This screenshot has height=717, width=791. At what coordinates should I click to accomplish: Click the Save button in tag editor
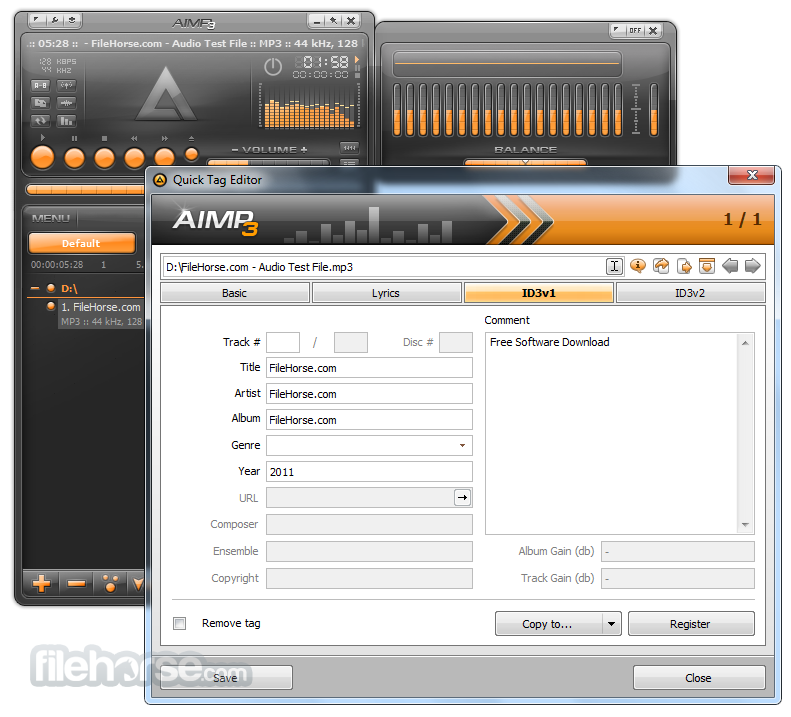tap(226, 678)
